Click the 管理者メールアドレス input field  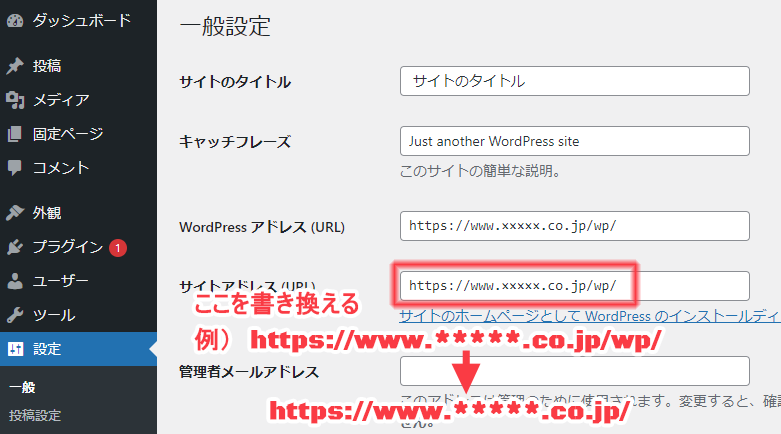[574, 371]
